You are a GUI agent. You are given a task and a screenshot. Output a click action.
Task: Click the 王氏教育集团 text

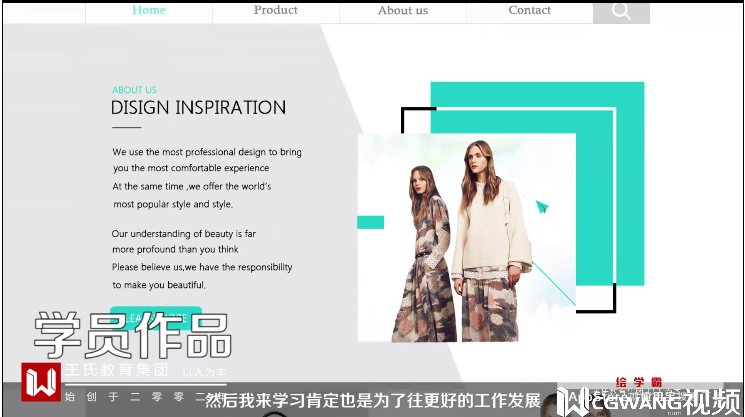coord(116,370)
